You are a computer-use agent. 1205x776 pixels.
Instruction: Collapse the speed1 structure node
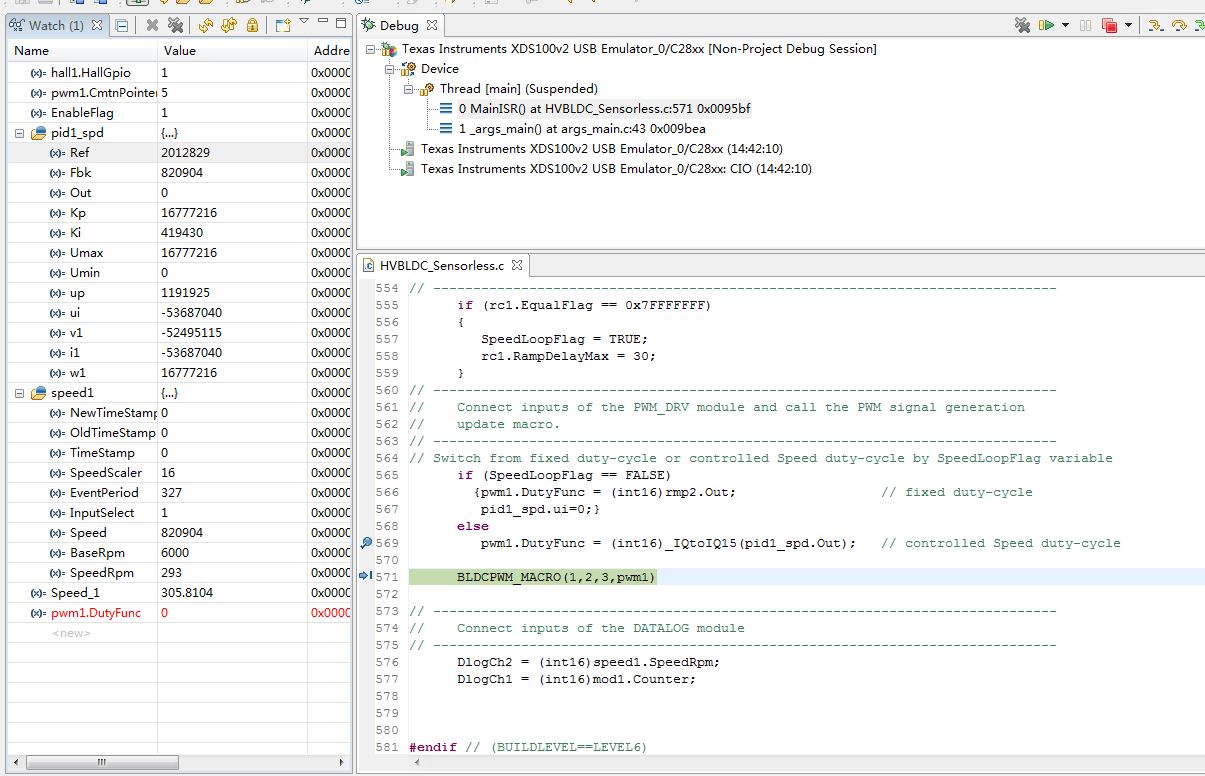pos(20,393)
